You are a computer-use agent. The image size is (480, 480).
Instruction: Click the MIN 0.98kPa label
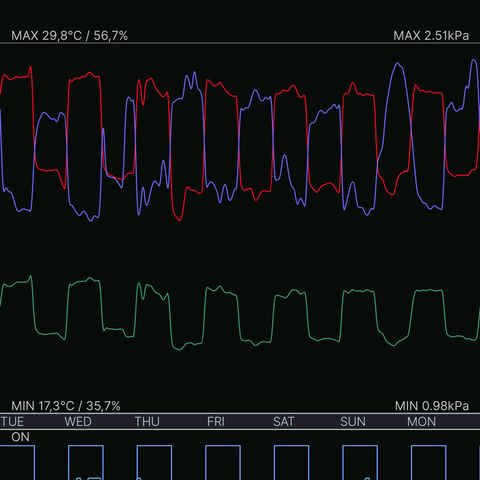click(x=432, y=406)
